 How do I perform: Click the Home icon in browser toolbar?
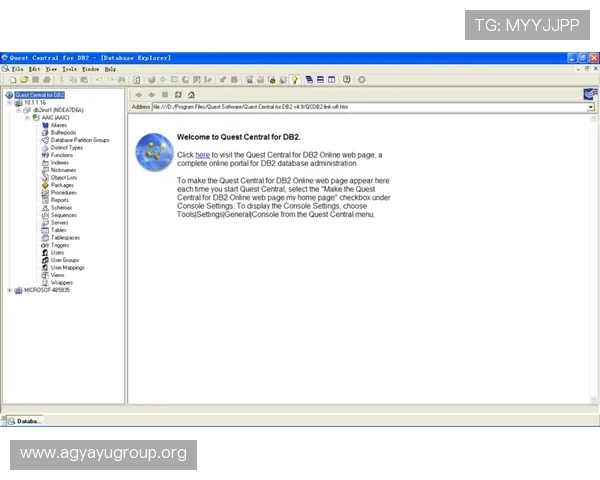point(191,95)
